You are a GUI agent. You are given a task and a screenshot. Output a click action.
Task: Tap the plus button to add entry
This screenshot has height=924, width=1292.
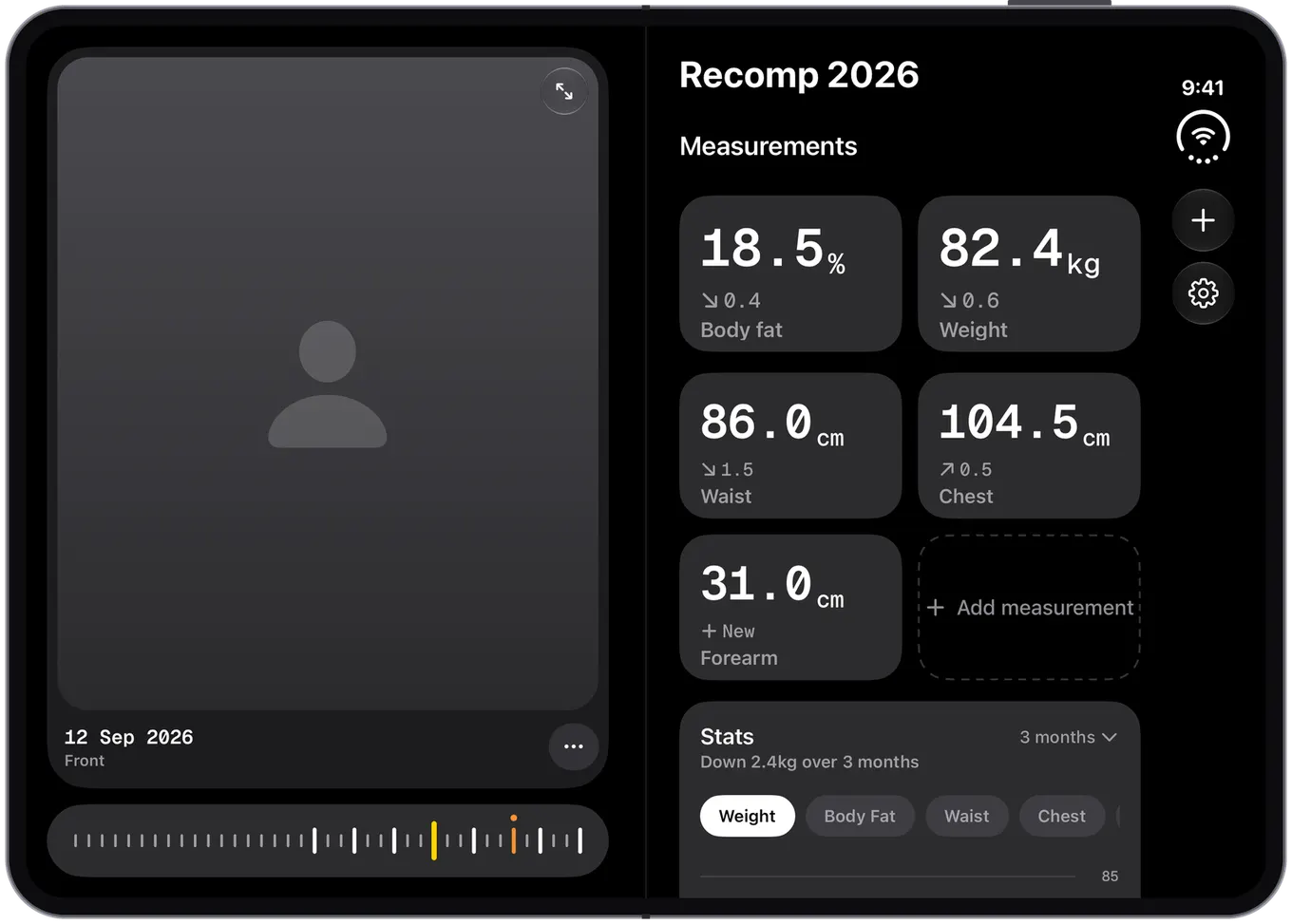point(1203,220)
